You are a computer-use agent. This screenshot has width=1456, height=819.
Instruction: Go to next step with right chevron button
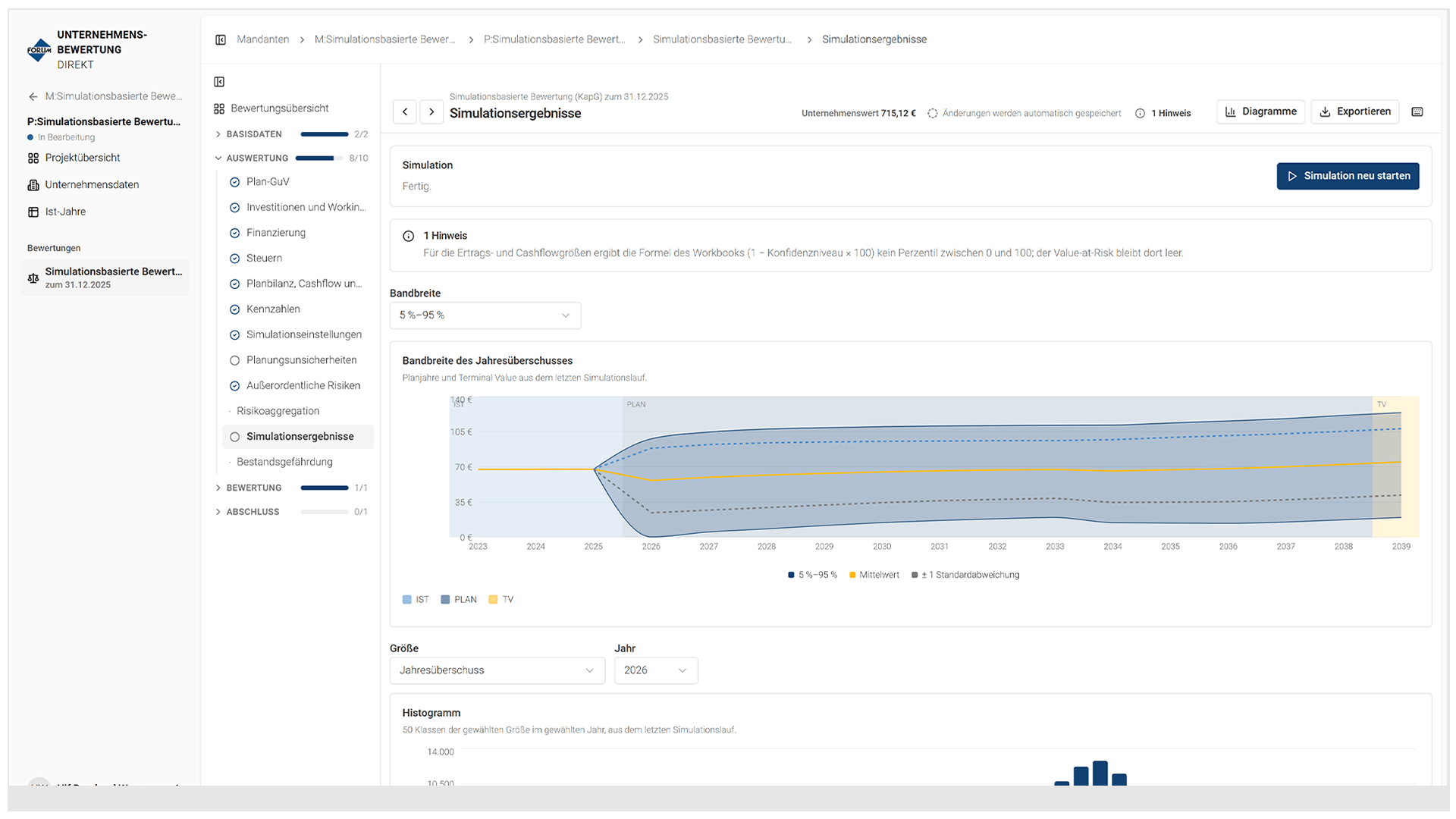431,112
